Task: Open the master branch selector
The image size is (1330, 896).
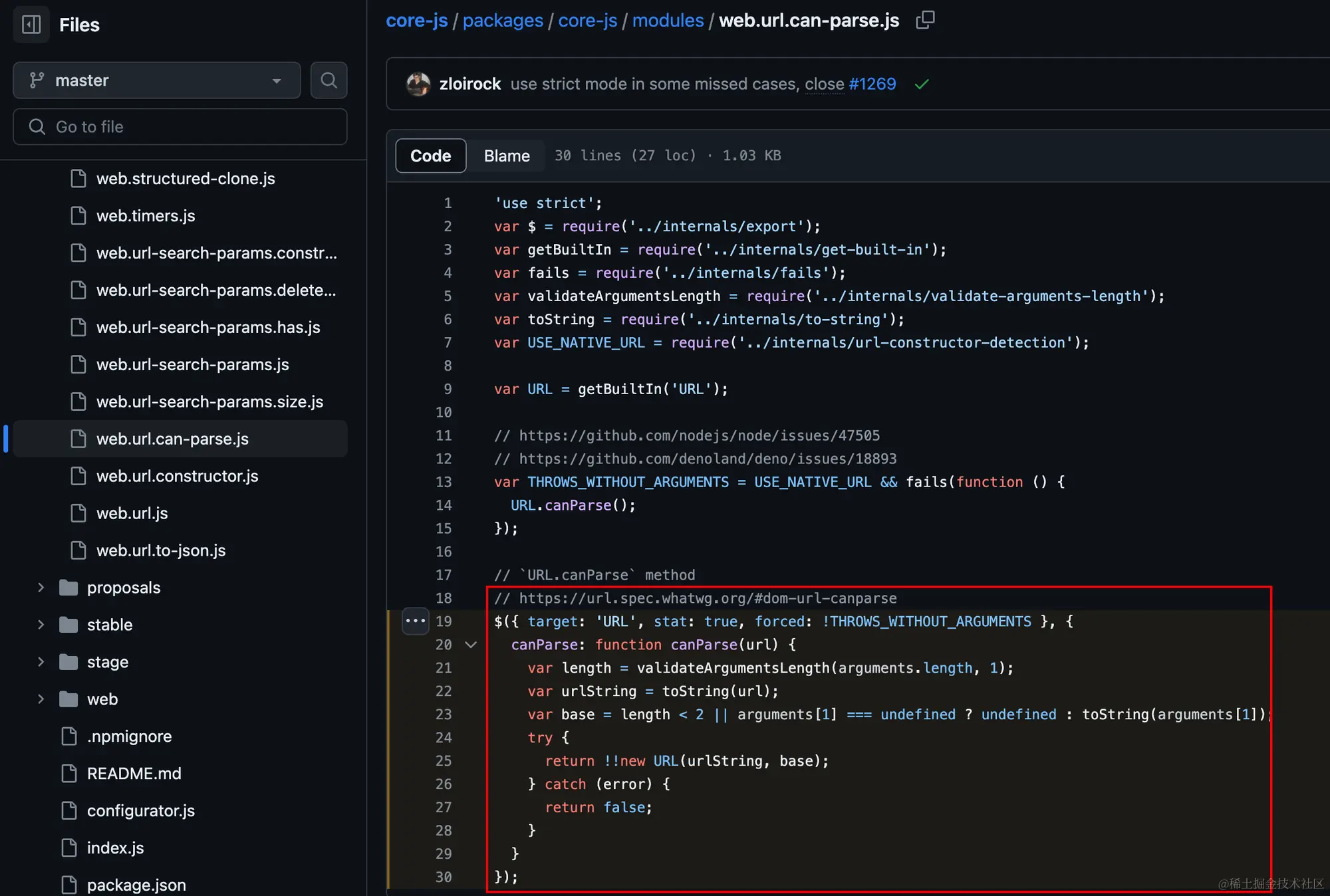Action: pyautogui.click(x=156, y=80)
